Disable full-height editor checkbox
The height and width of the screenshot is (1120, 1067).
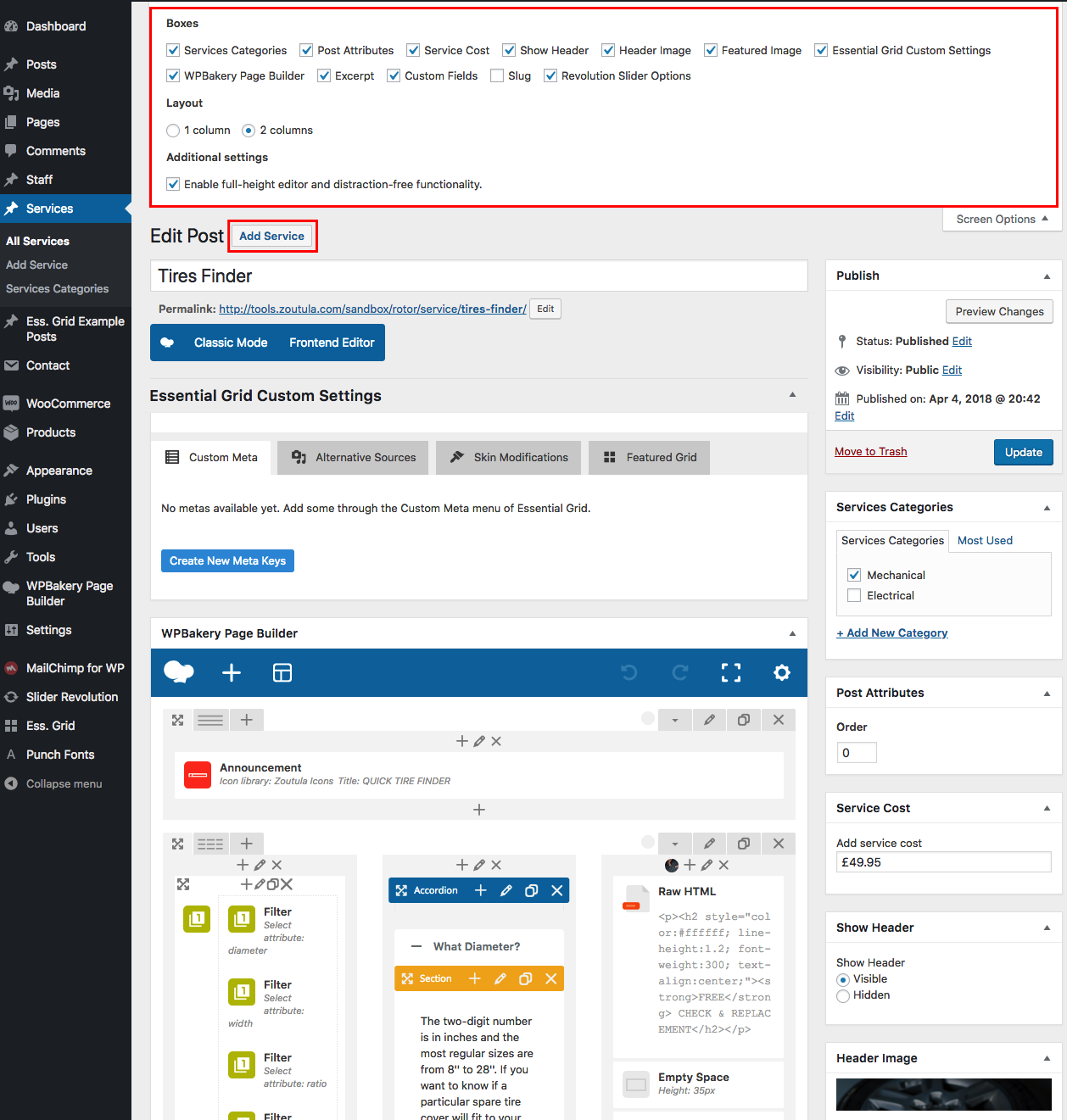click(173, 184)
